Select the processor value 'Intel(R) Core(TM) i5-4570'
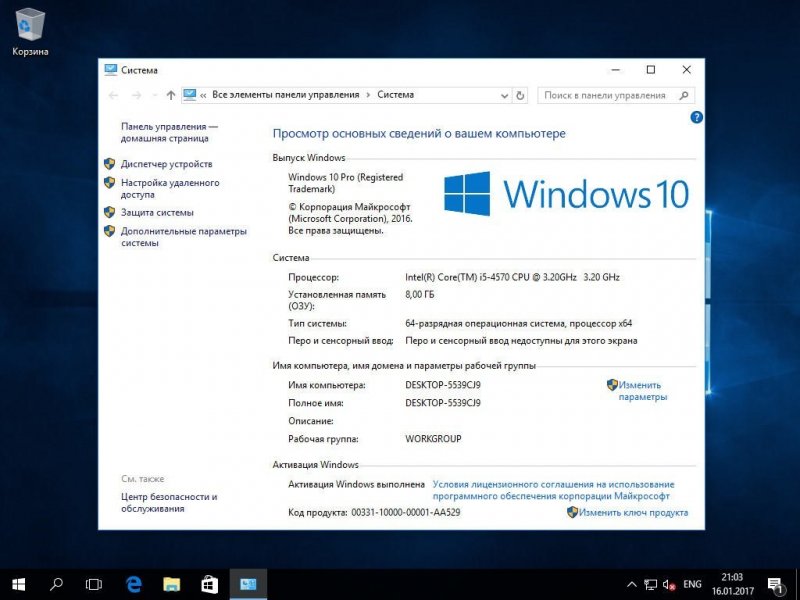 point(512,277)
